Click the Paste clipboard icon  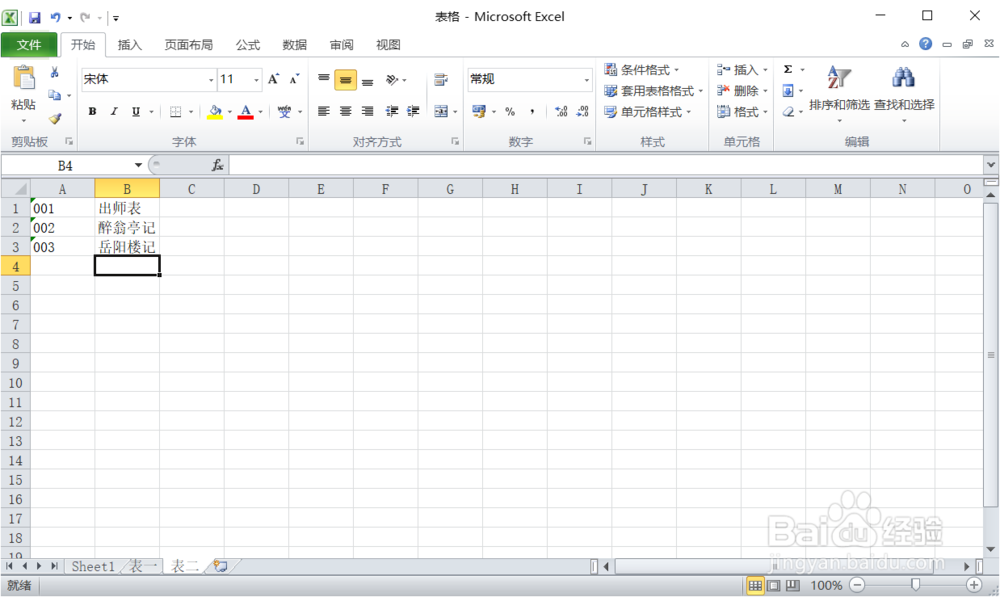click(24, 78)
